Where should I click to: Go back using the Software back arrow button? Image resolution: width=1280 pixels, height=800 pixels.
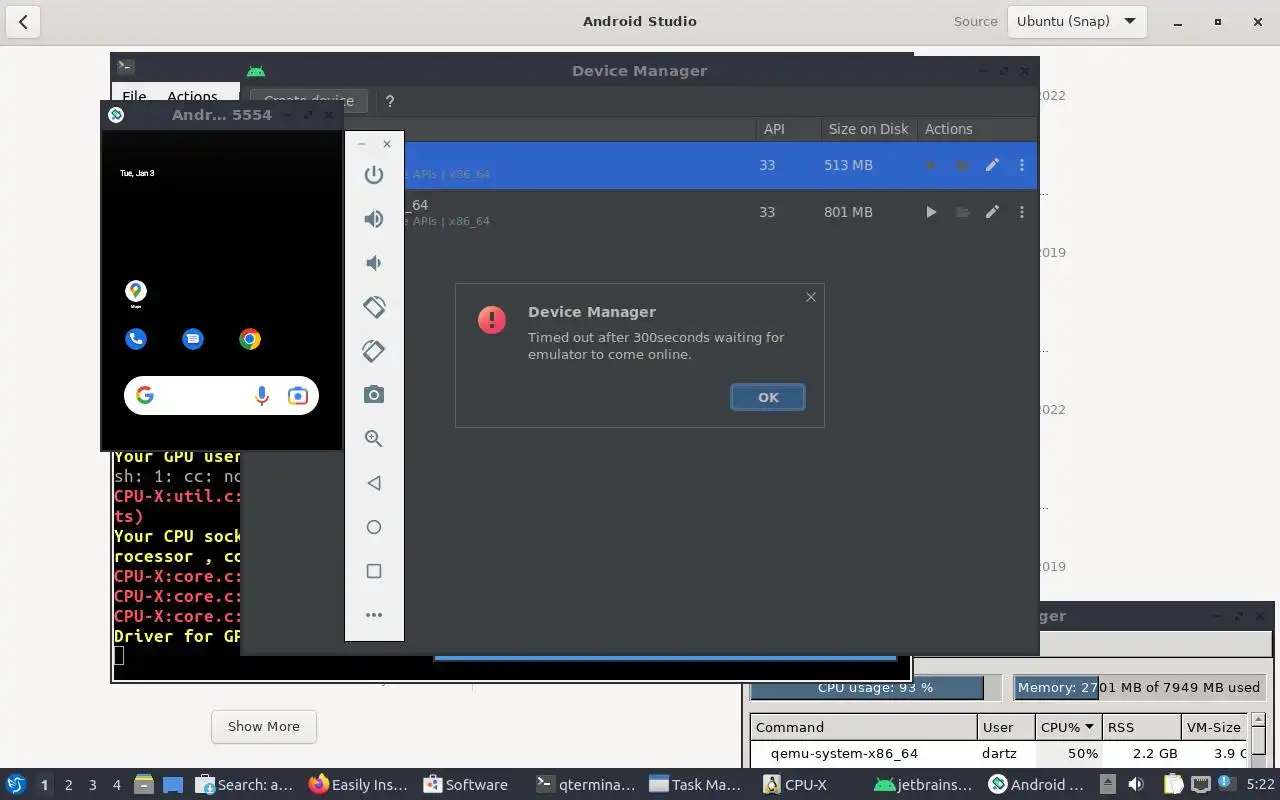pos(23,21)
